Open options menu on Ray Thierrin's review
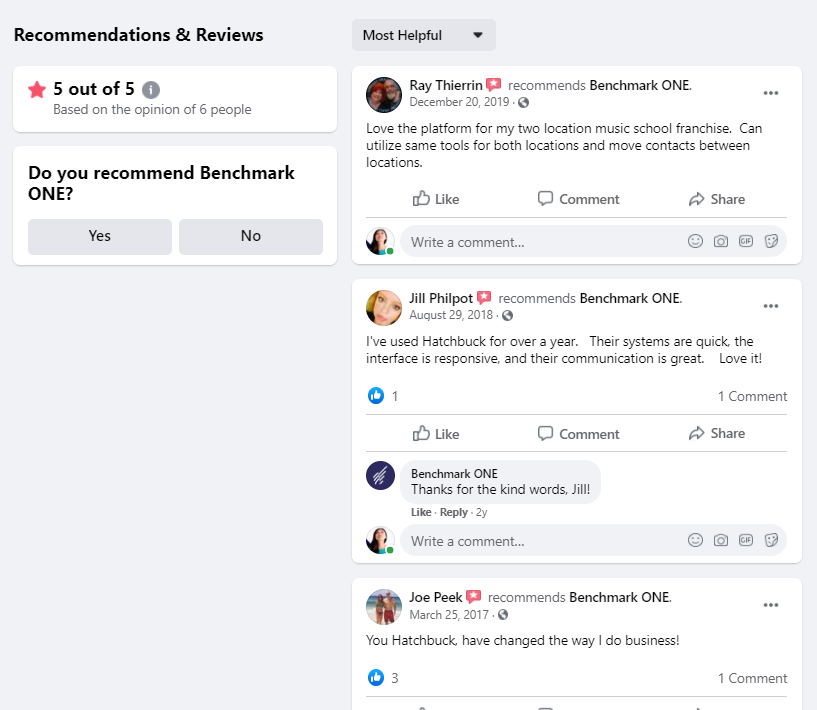Screen dimensions: 817x710 [770, 93]
